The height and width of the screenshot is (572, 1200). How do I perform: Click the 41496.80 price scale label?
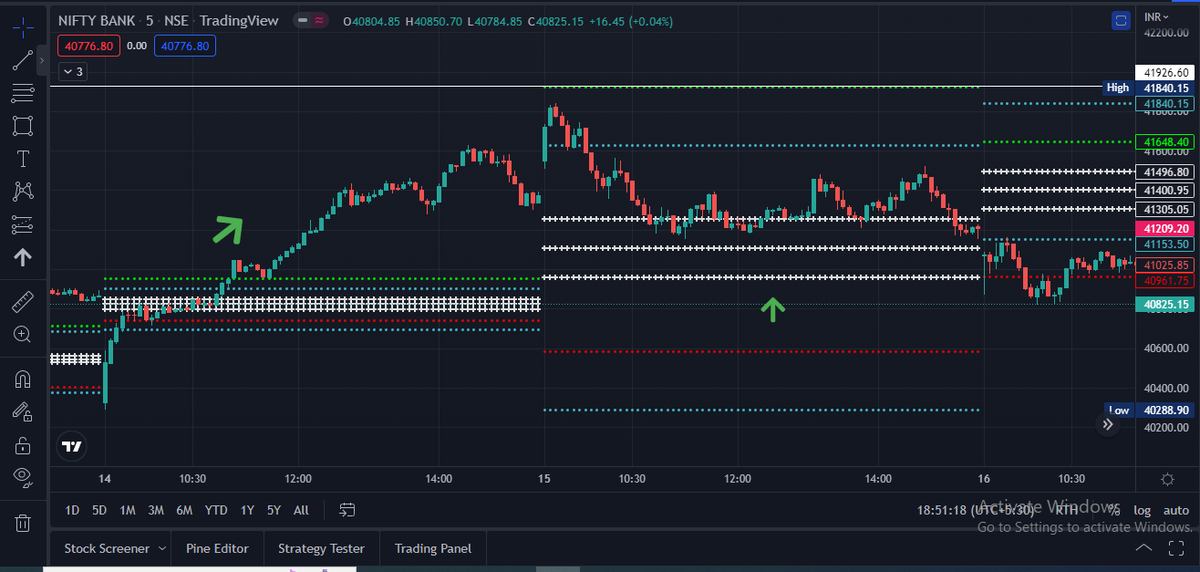[1166, 172]
